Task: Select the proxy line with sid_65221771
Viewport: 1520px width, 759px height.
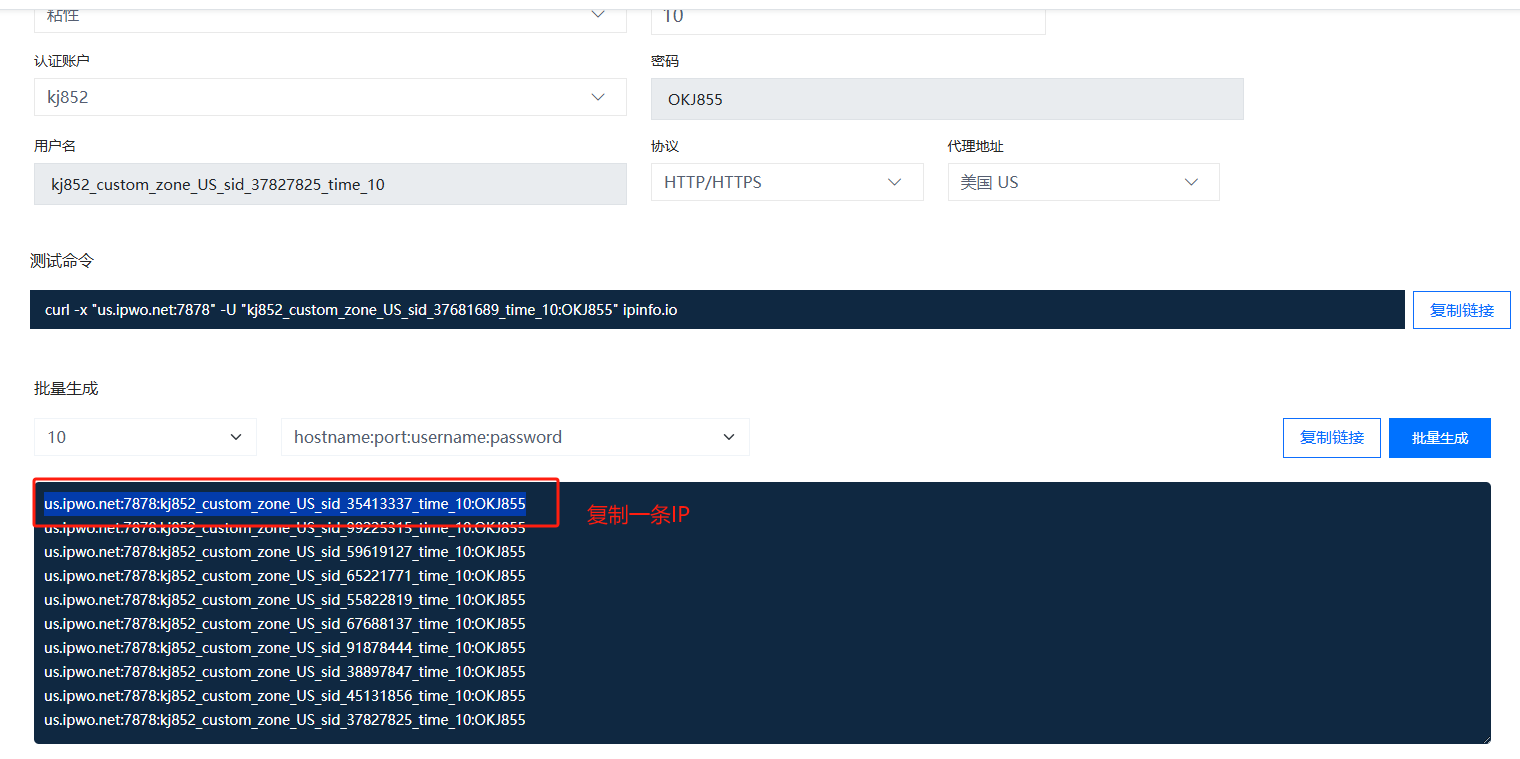Action: 285,576
